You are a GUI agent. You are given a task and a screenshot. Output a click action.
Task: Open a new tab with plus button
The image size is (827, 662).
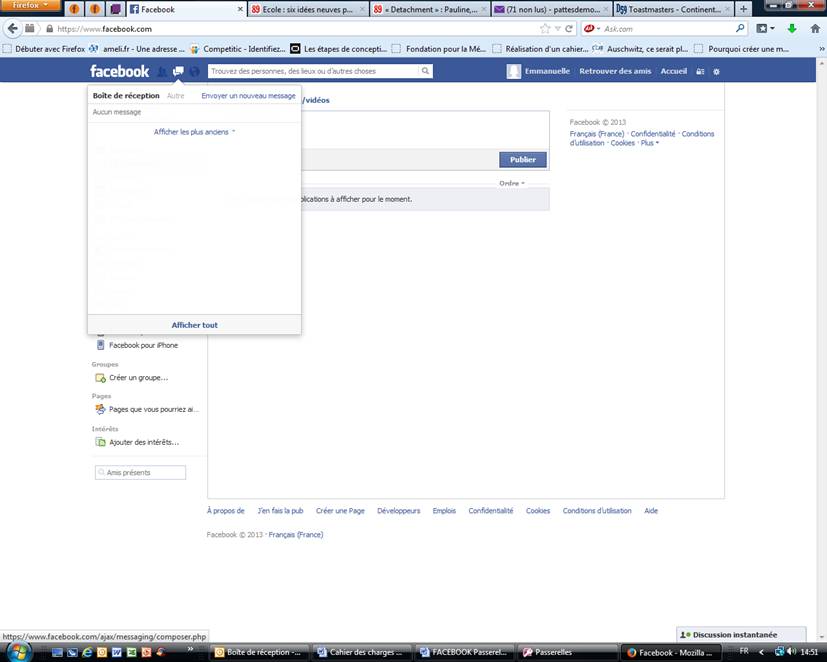click(x=743, y=9)
